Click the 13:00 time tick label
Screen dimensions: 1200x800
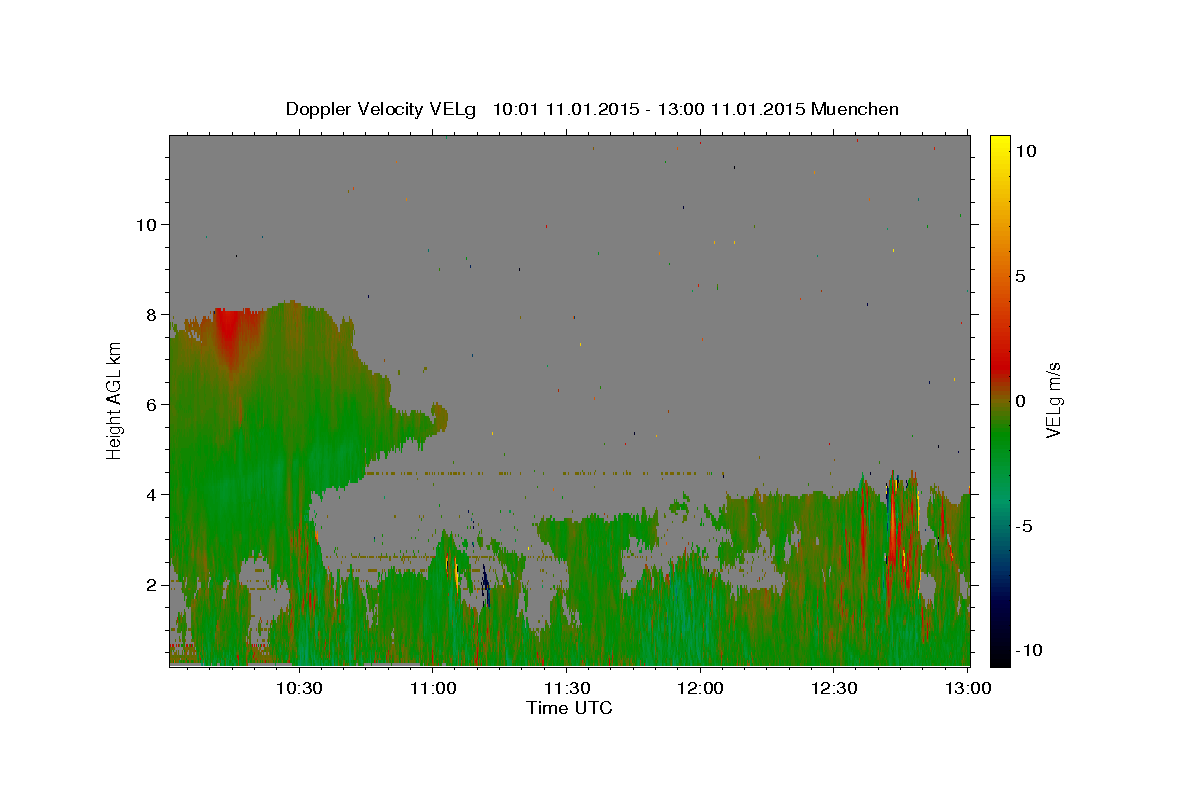point(968,688)
